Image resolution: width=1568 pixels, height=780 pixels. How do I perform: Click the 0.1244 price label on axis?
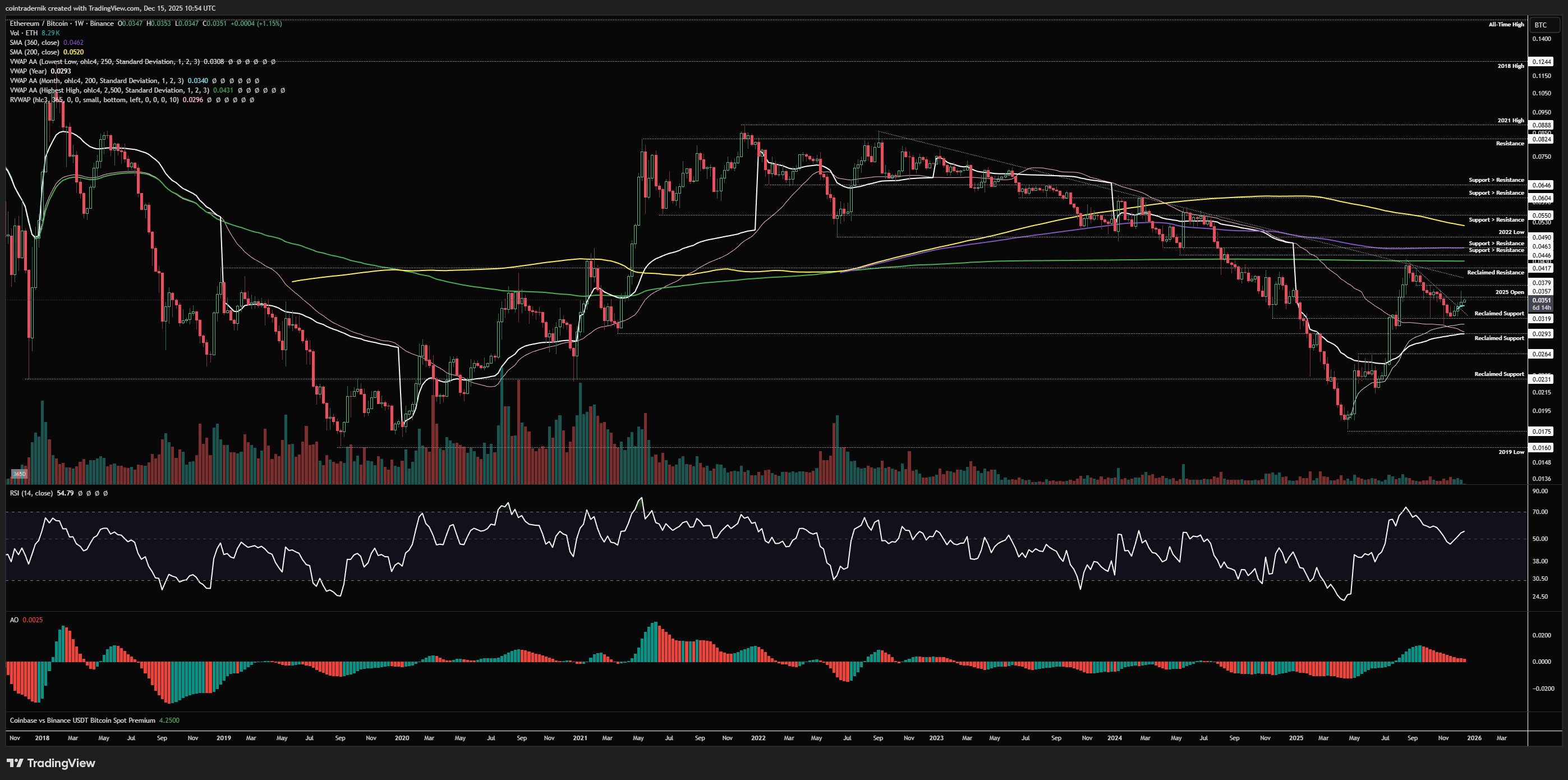pos(1541,62)
